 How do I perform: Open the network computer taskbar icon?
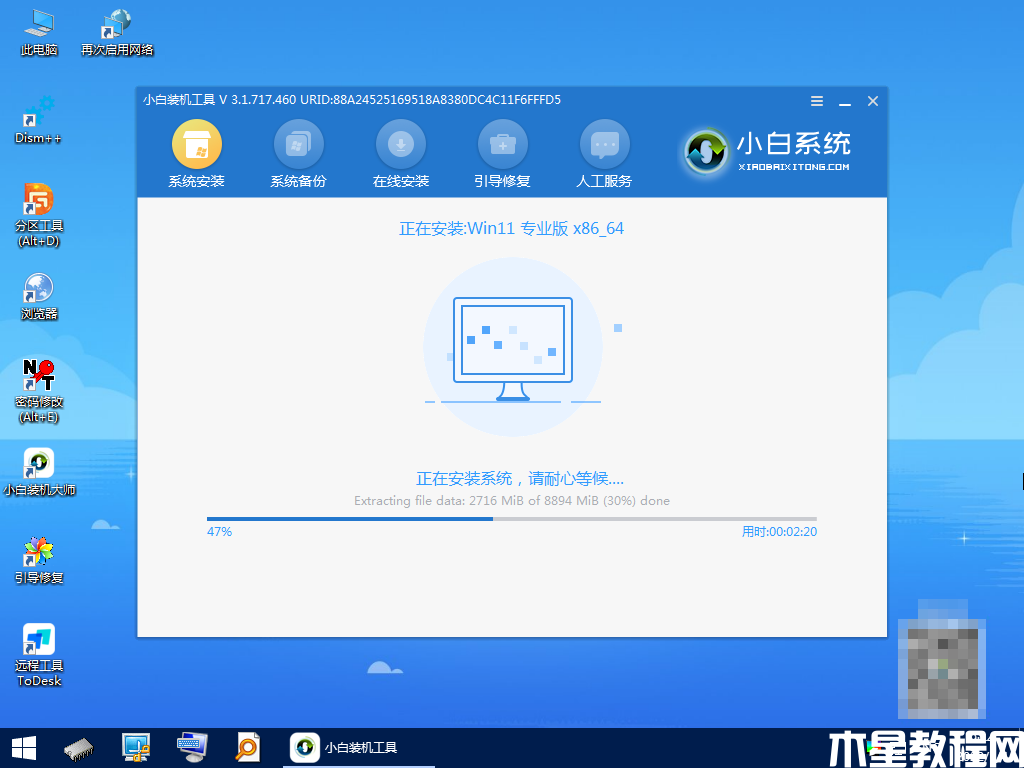click(136, 748)
